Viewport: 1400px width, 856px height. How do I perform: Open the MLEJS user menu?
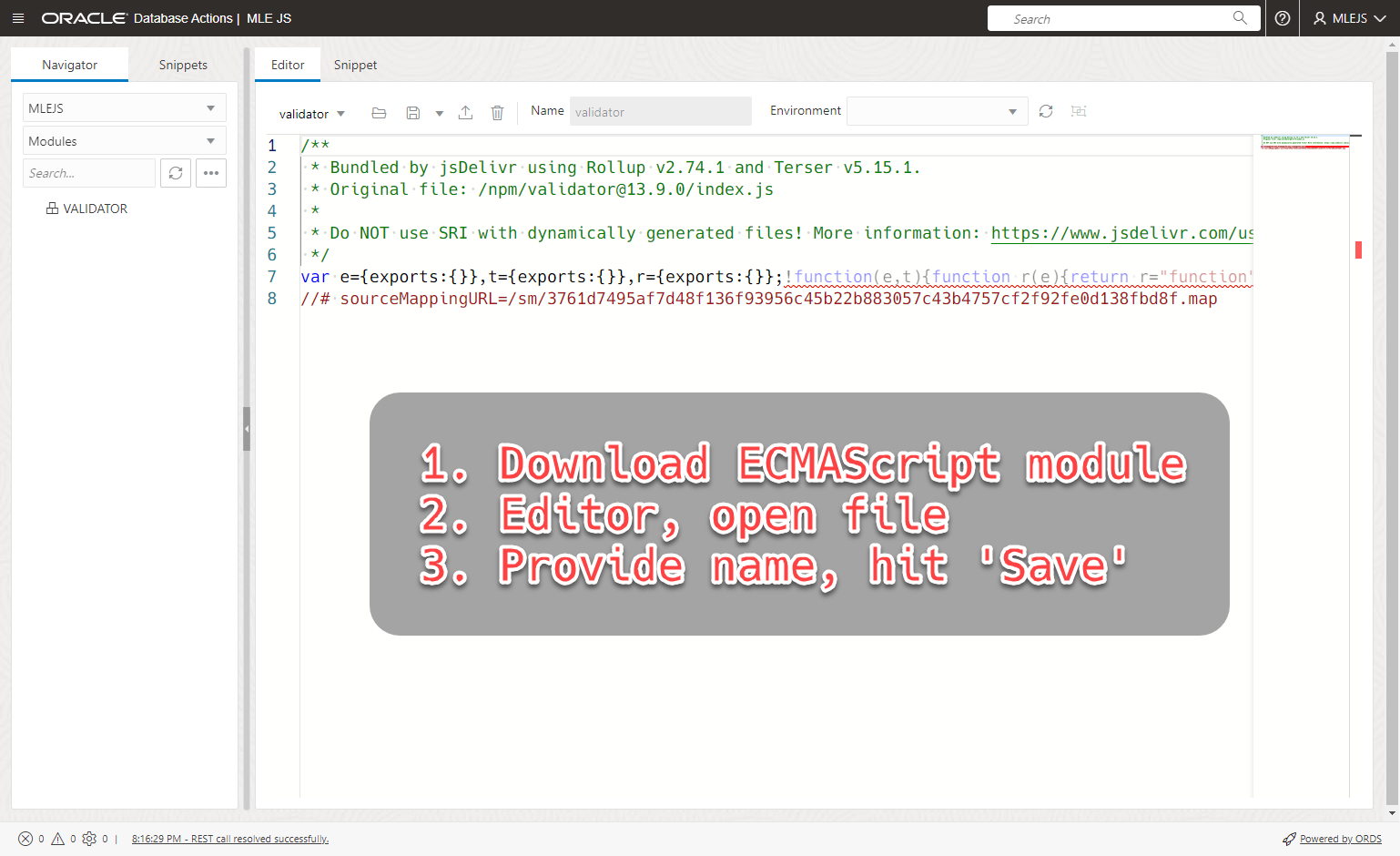1349,18
